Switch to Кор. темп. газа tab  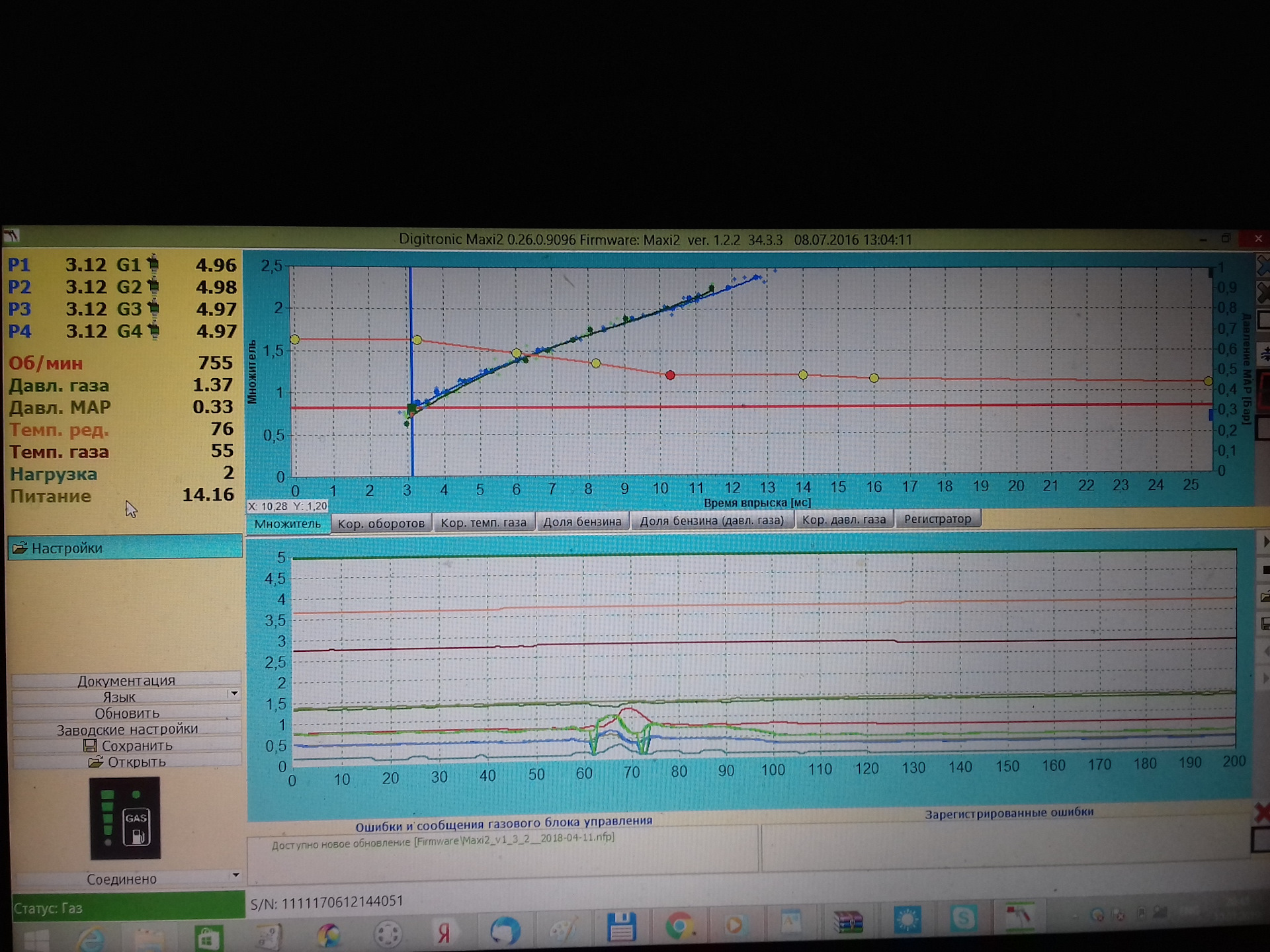pos(484,522)
